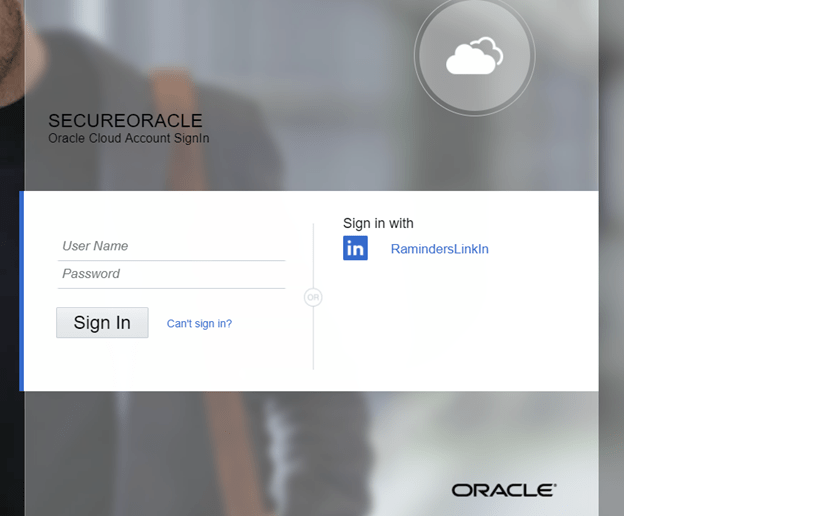Click the blank white area right of the page
The image size is (819, 516).
pos(720,260)
